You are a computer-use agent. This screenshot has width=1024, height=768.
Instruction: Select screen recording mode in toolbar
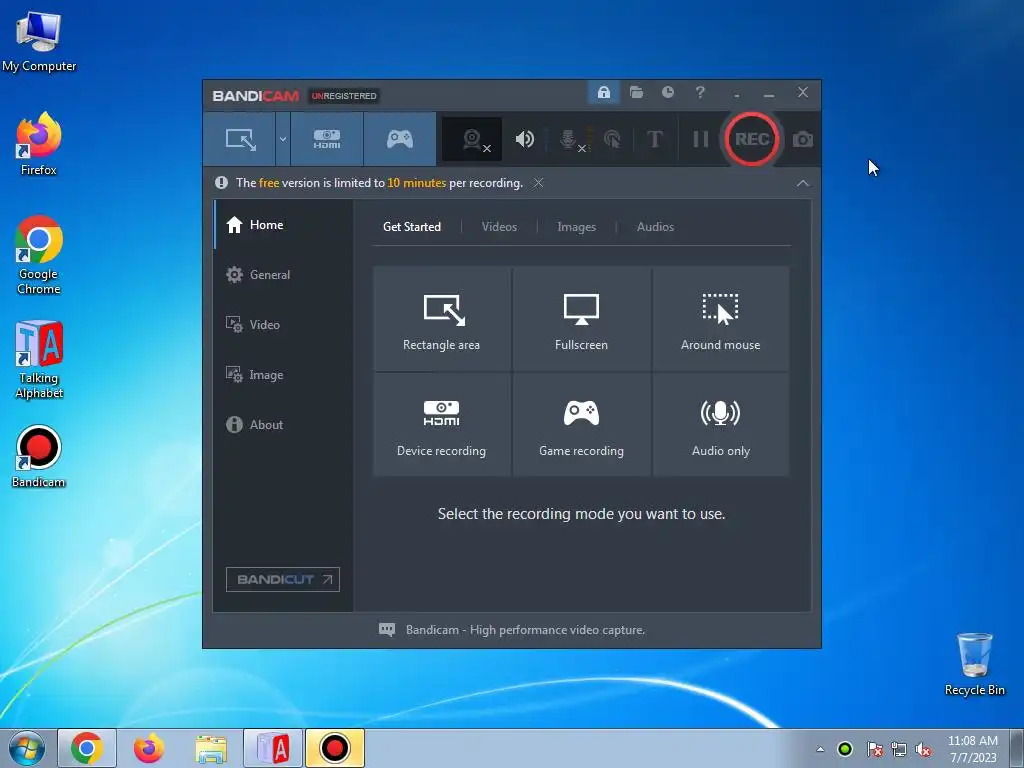point(240,139)
